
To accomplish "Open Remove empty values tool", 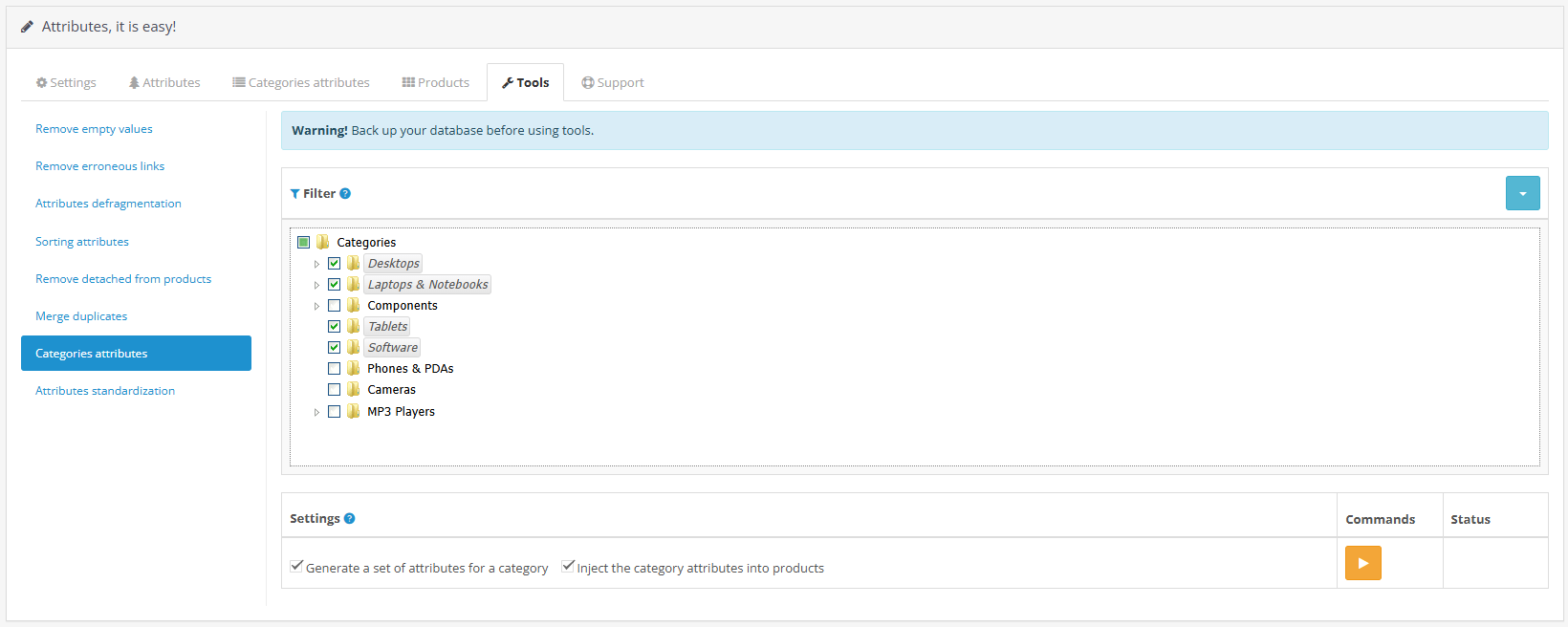I will point(94,129).
